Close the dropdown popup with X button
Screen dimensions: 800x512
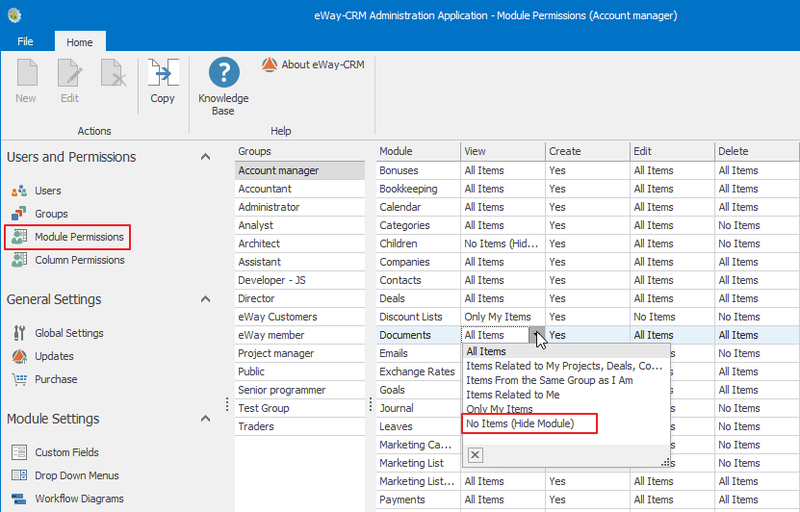(475, 454)
